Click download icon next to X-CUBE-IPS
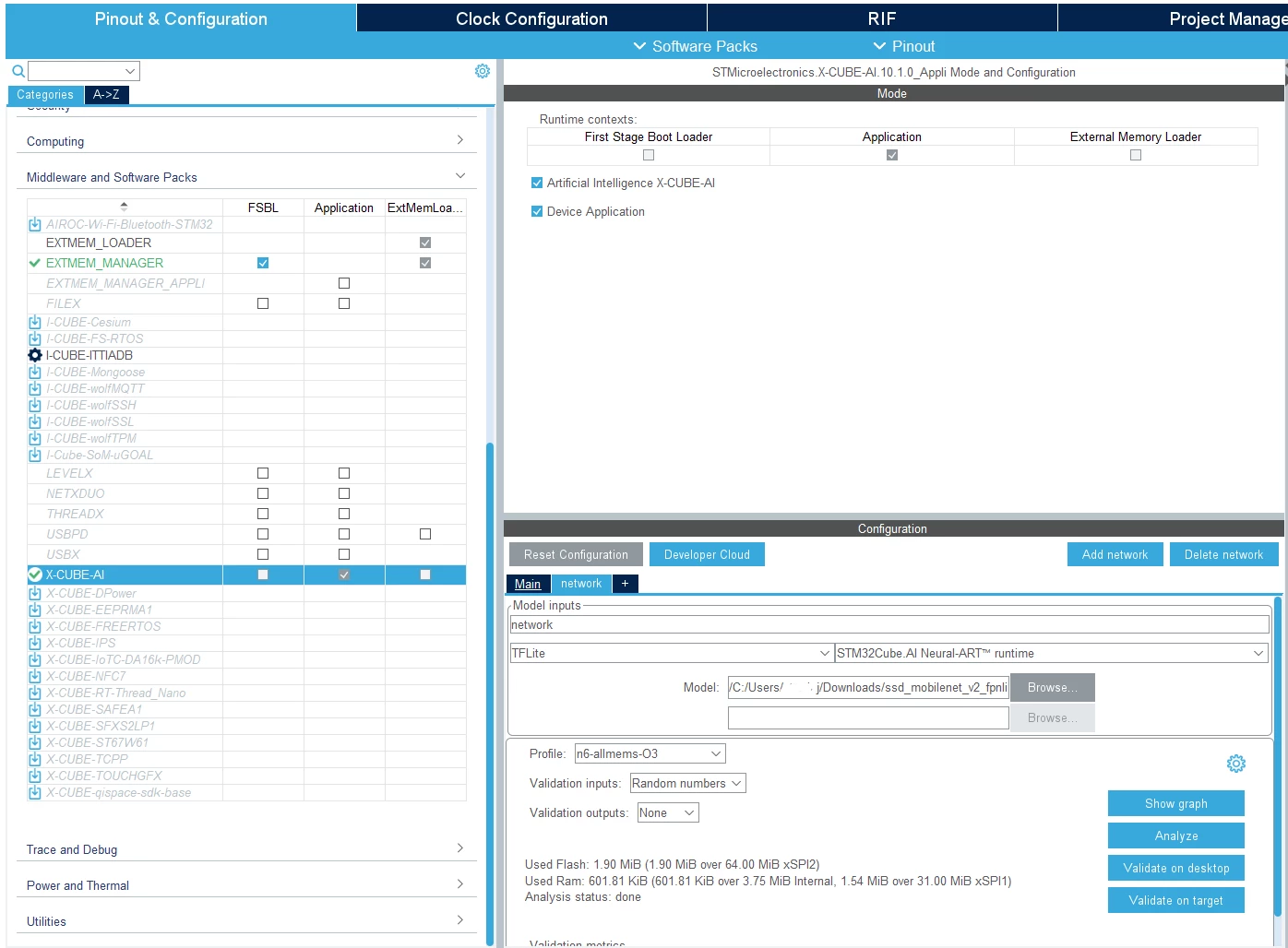1288x948 pixels. (35, 643)
